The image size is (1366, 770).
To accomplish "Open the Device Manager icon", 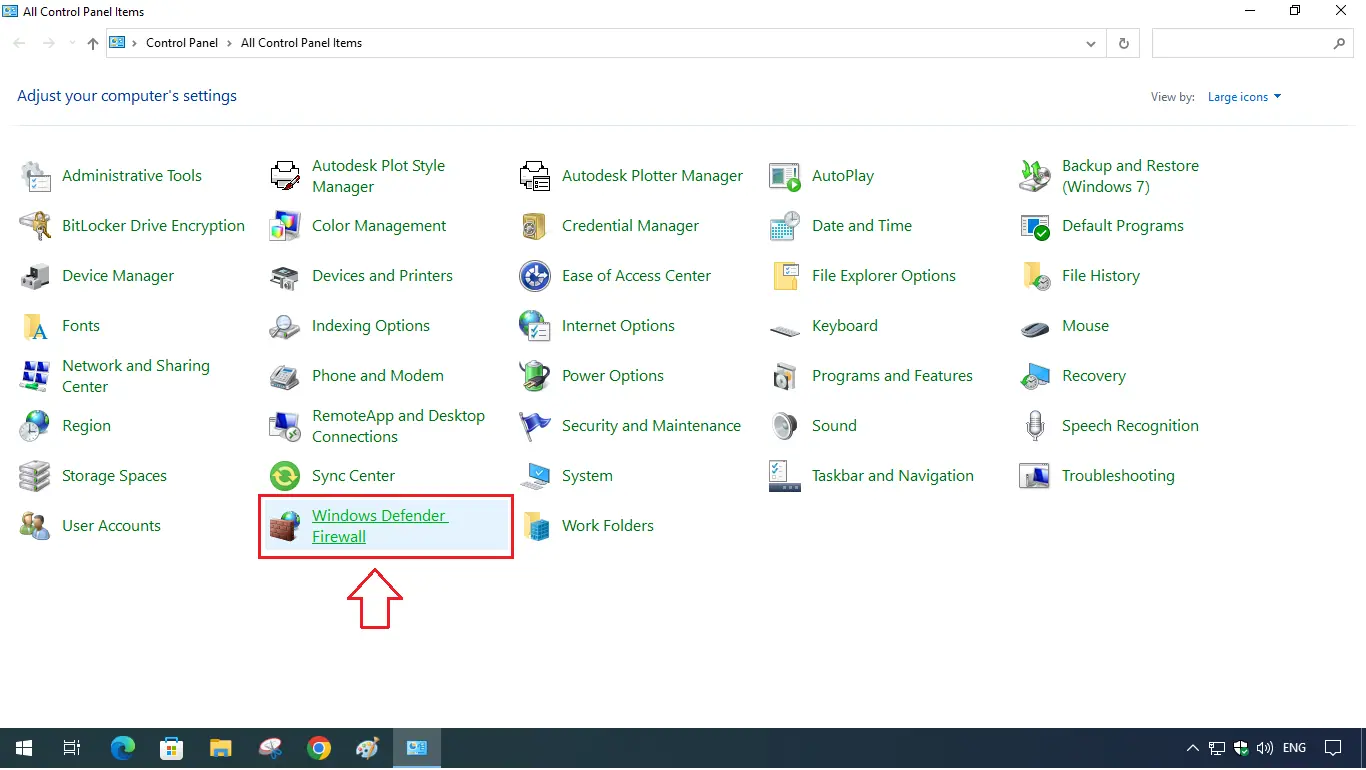I will pyautogui.click(x=35, y=276).
